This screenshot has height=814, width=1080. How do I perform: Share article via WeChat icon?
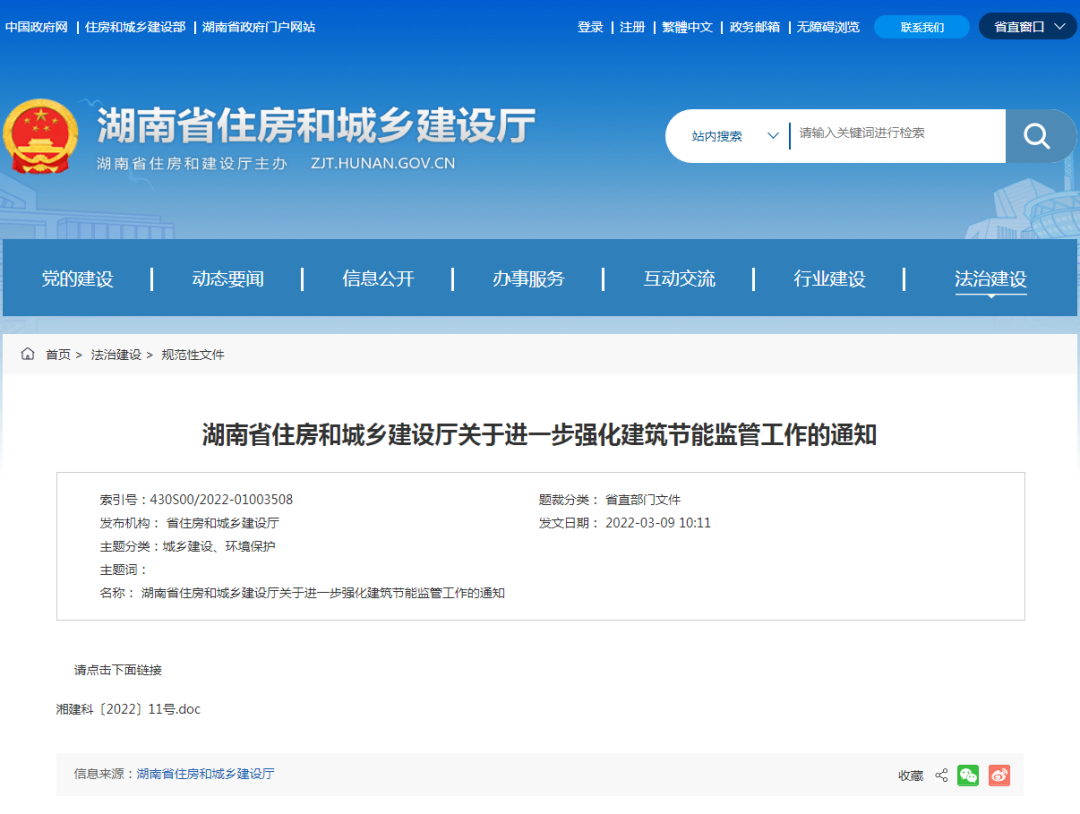tap(967, 775)
